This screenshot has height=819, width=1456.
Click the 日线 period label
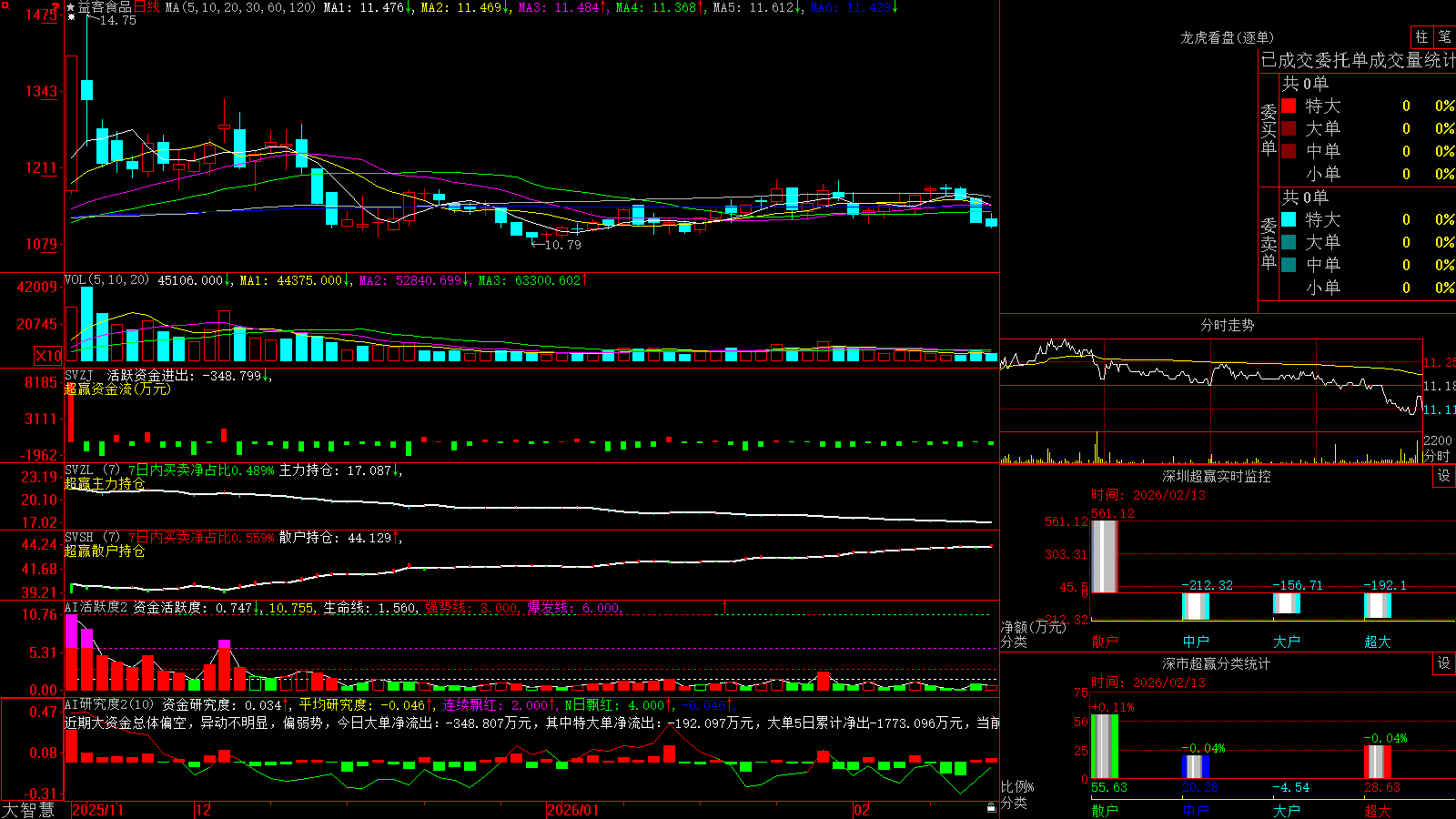[x=147, y=7]
